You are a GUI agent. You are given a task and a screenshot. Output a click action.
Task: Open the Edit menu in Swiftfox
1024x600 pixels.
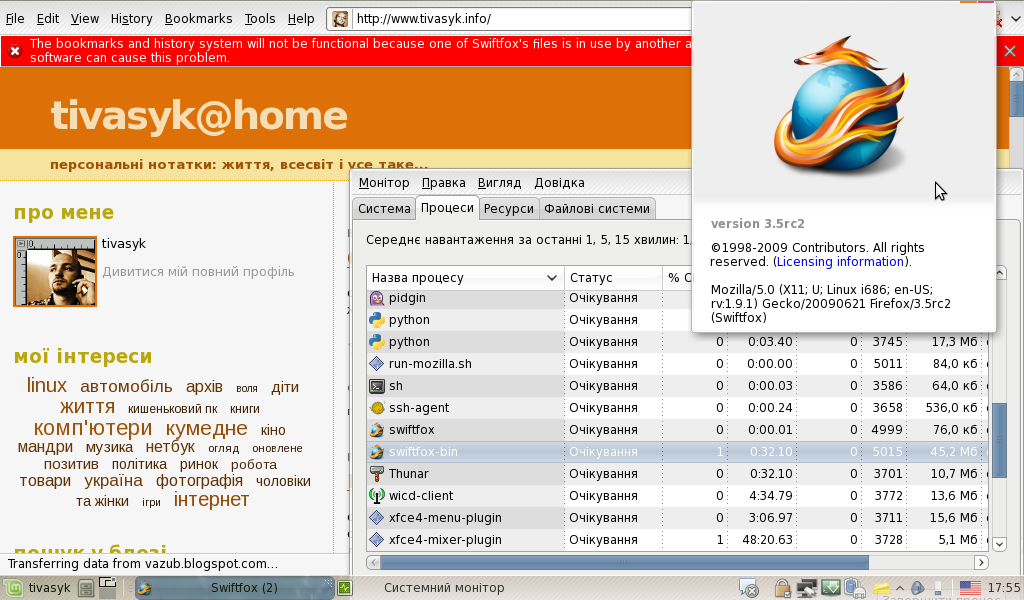click(x=48, y=19)
